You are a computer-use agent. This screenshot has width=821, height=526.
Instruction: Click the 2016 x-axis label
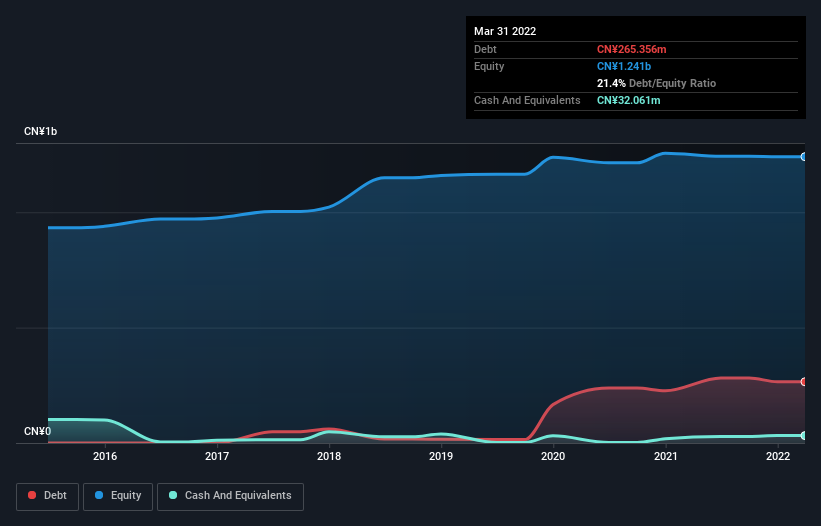click(x=105, y=456)
